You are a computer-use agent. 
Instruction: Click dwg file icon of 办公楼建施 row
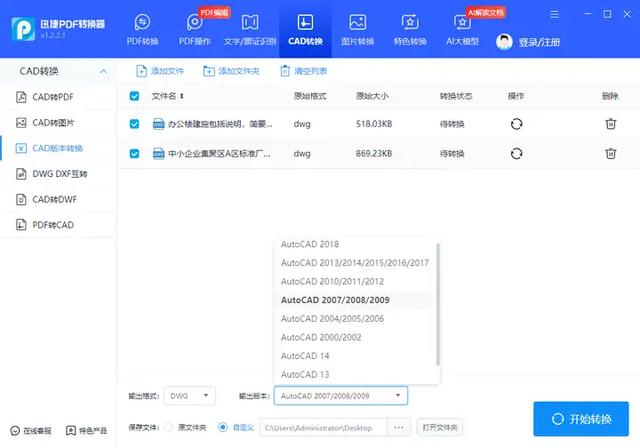(158, 124)
